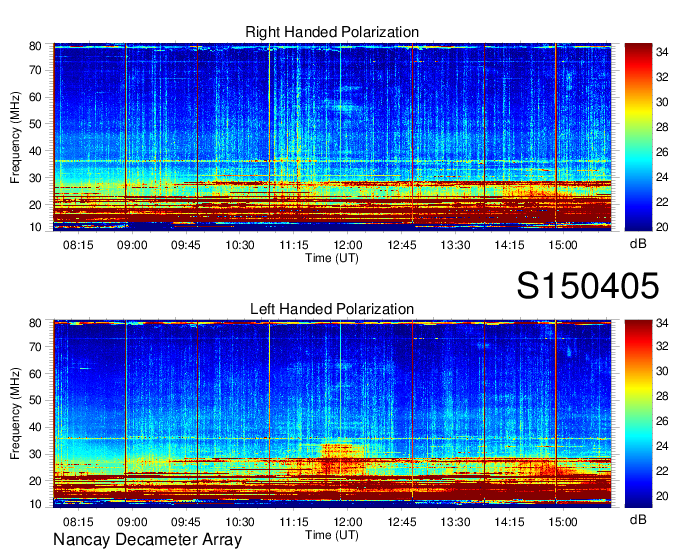This screenshot has width=680, height=552.
Task: Click the 40 MHz tick label on top plot
Action: (35, 151)
